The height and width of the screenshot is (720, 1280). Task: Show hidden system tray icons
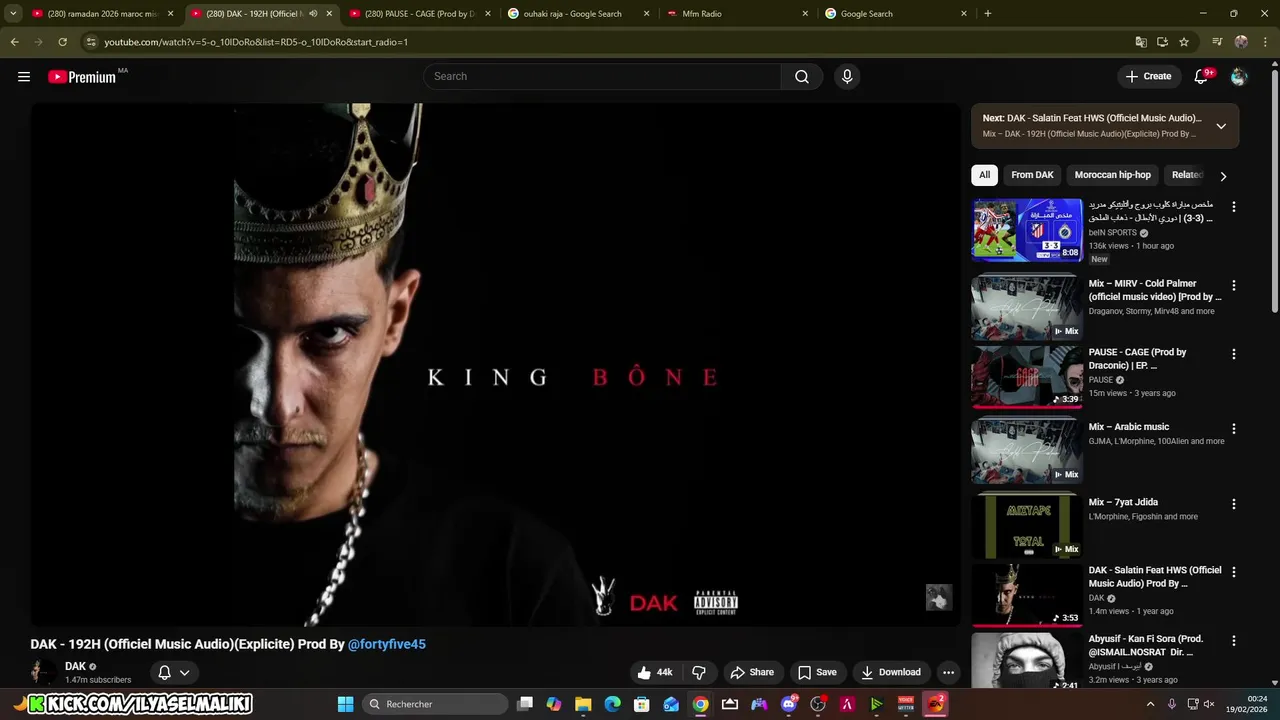1149,704
